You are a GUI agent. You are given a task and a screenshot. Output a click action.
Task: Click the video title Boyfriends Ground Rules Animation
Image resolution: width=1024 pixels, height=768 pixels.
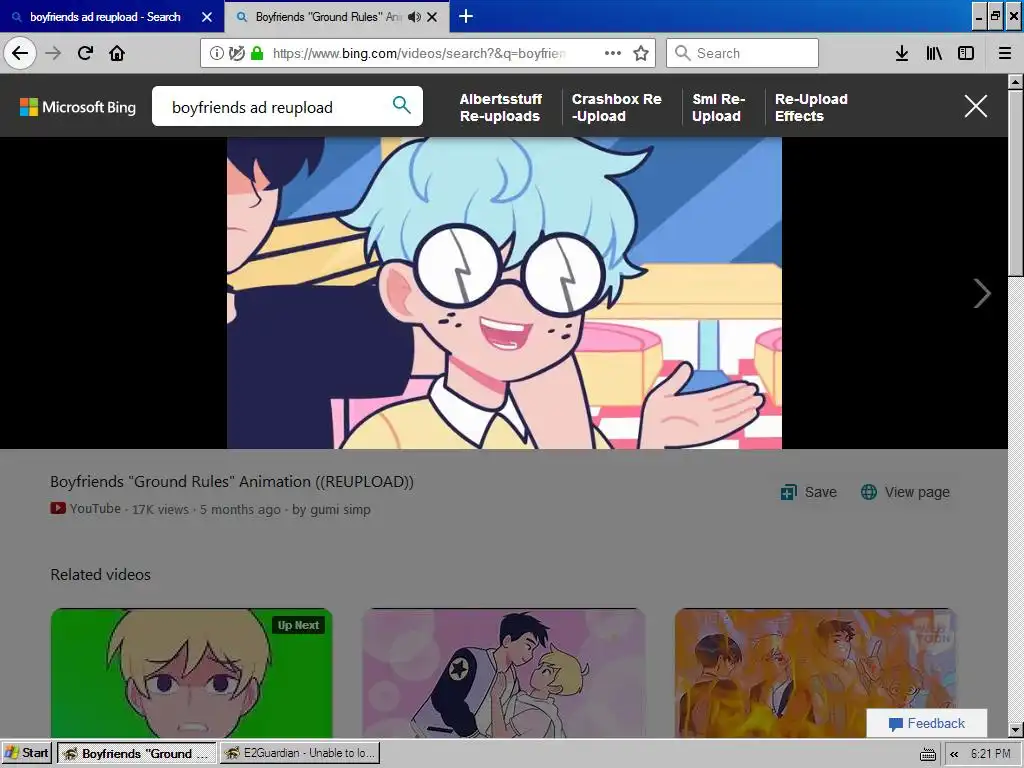[x=232, y=482]
